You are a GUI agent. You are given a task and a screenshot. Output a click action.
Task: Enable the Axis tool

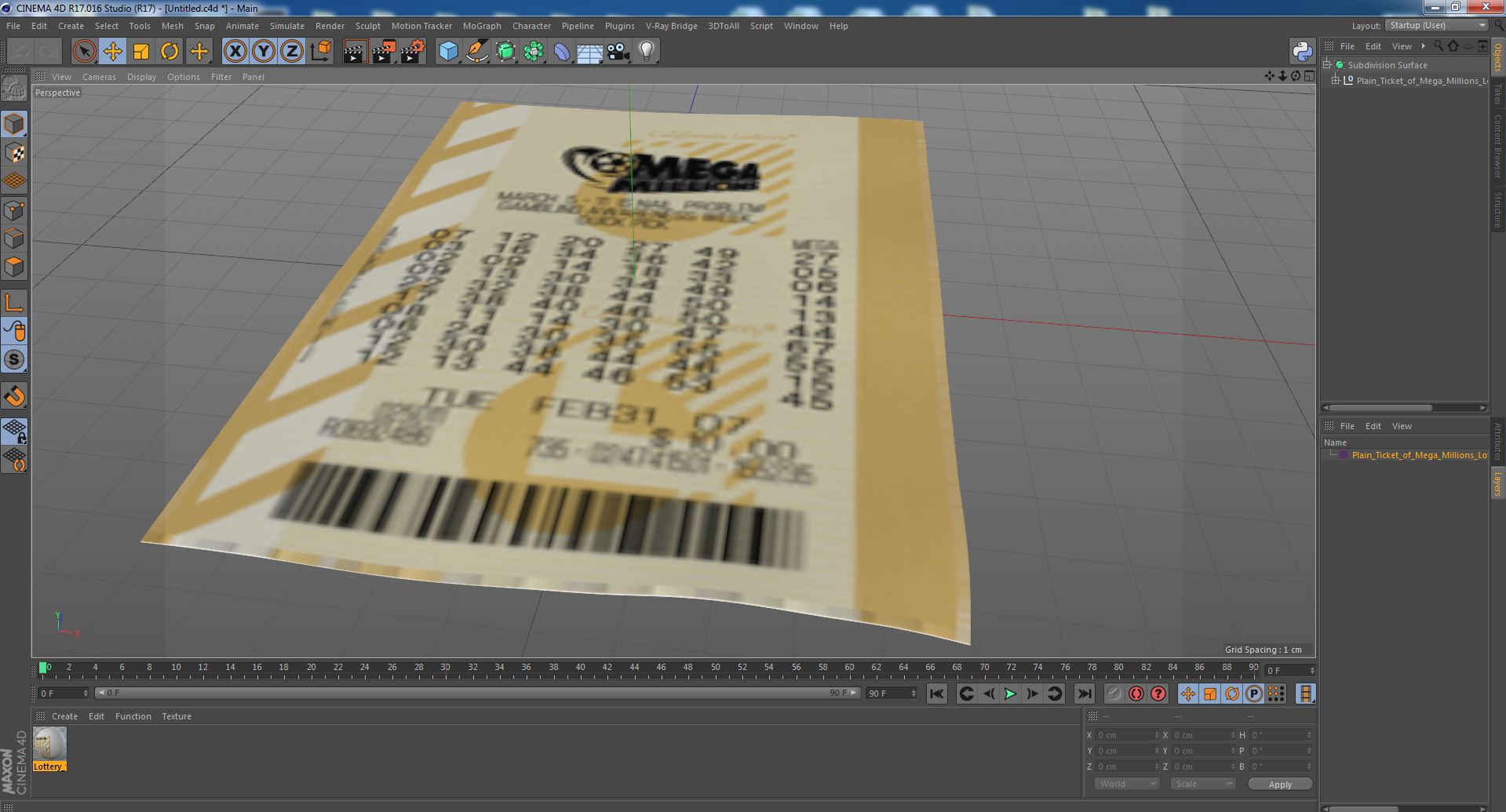pos(14,302)
